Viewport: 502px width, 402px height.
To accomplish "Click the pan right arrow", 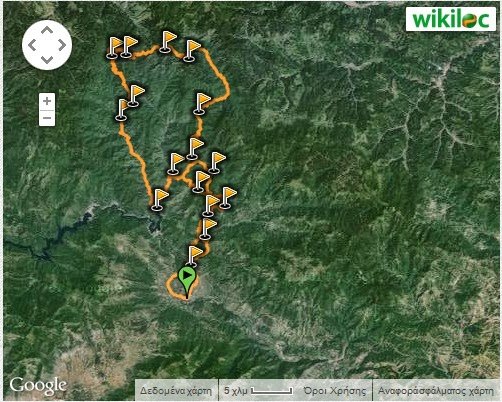I will [x=62, y=45].
